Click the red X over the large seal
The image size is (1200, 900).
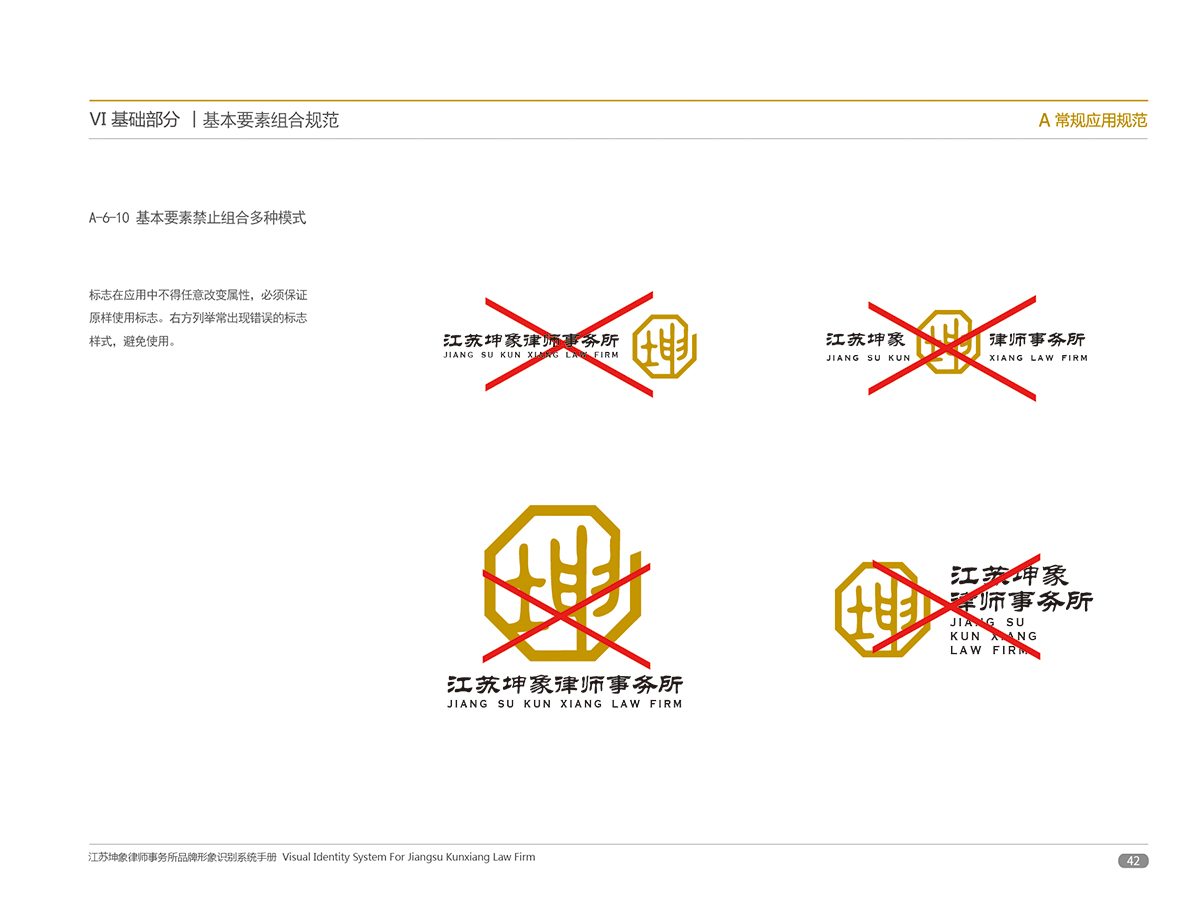point(566,613)
